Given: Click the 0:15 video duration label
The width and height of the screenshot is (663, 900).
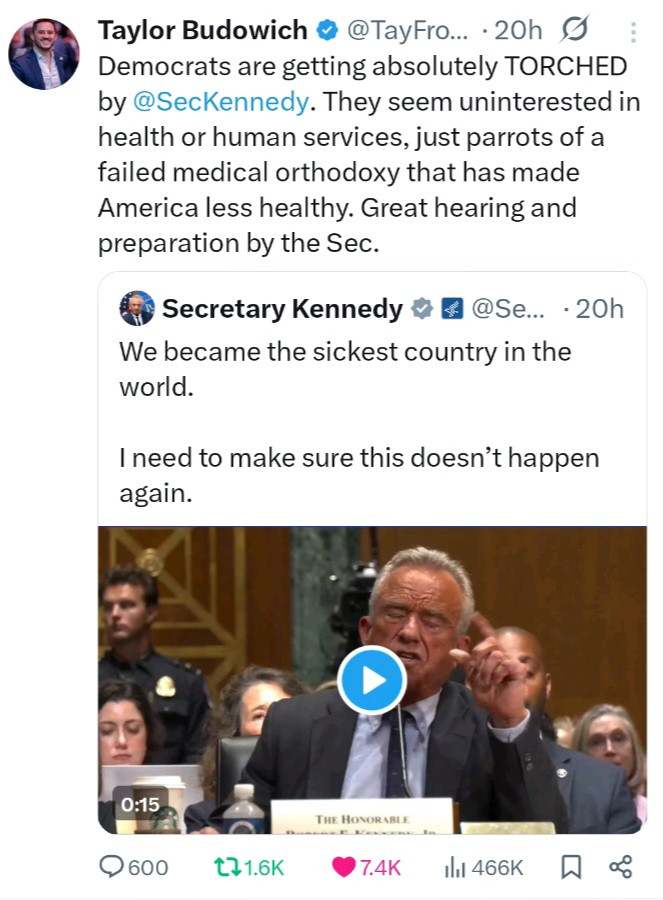Looking at the screenshot, I should pyautogui.click(x=140, y=803).
